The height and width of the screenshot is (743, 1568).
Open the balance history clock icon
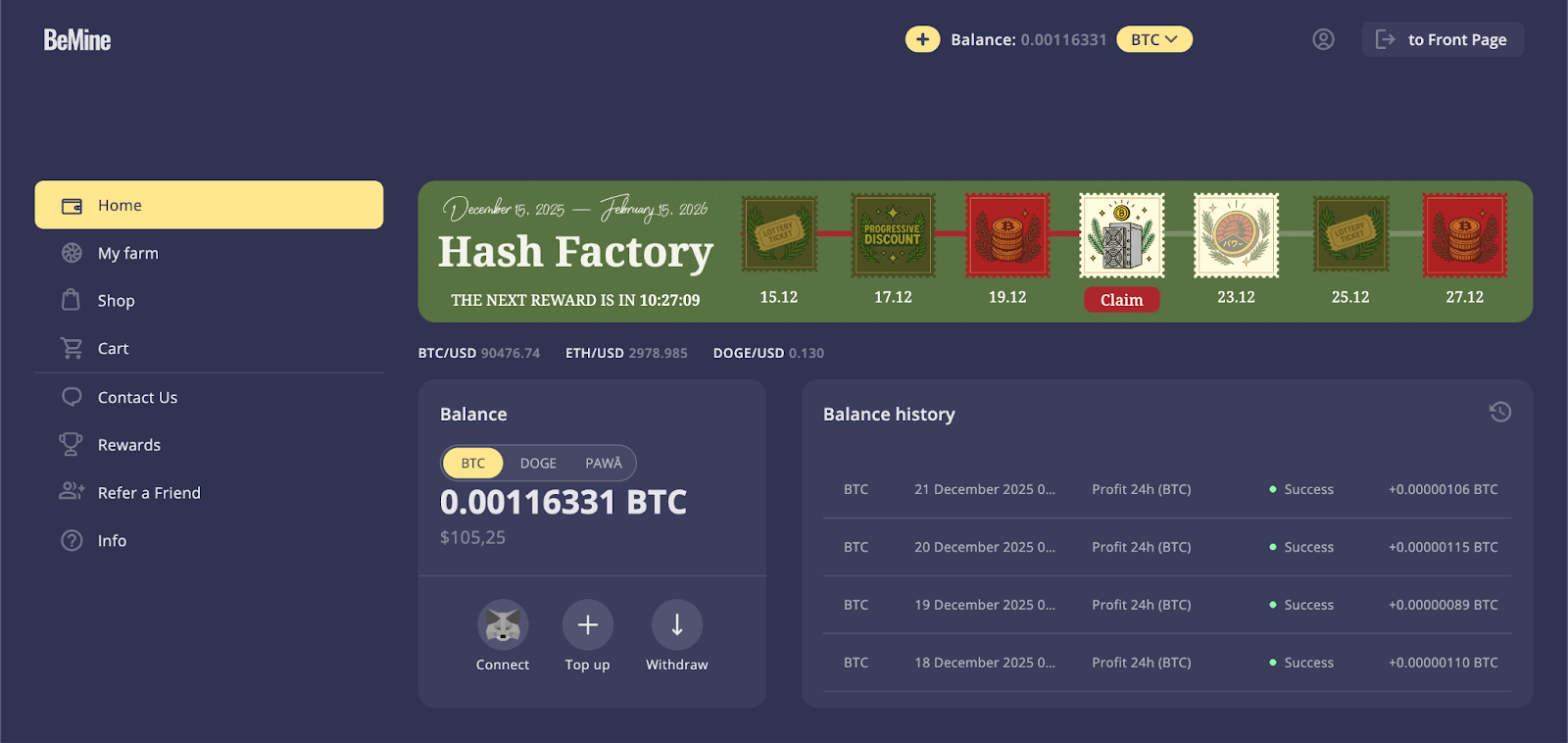[x=1499, y=412]
